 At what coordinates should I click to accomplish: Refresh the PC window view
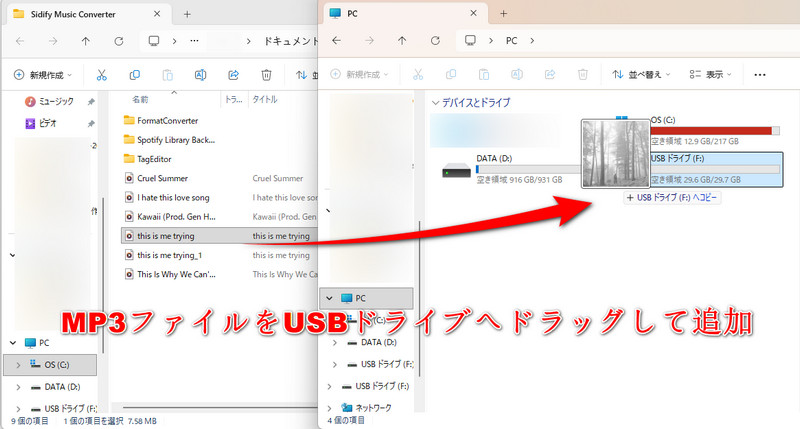(435, 40)
